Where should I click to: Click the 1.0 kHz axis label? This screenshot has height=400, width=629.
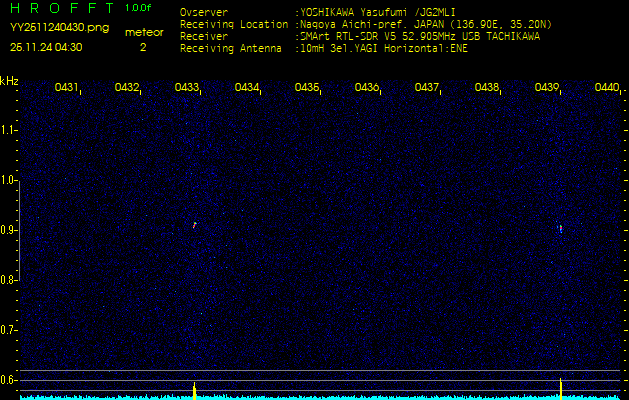click(9, 180)
